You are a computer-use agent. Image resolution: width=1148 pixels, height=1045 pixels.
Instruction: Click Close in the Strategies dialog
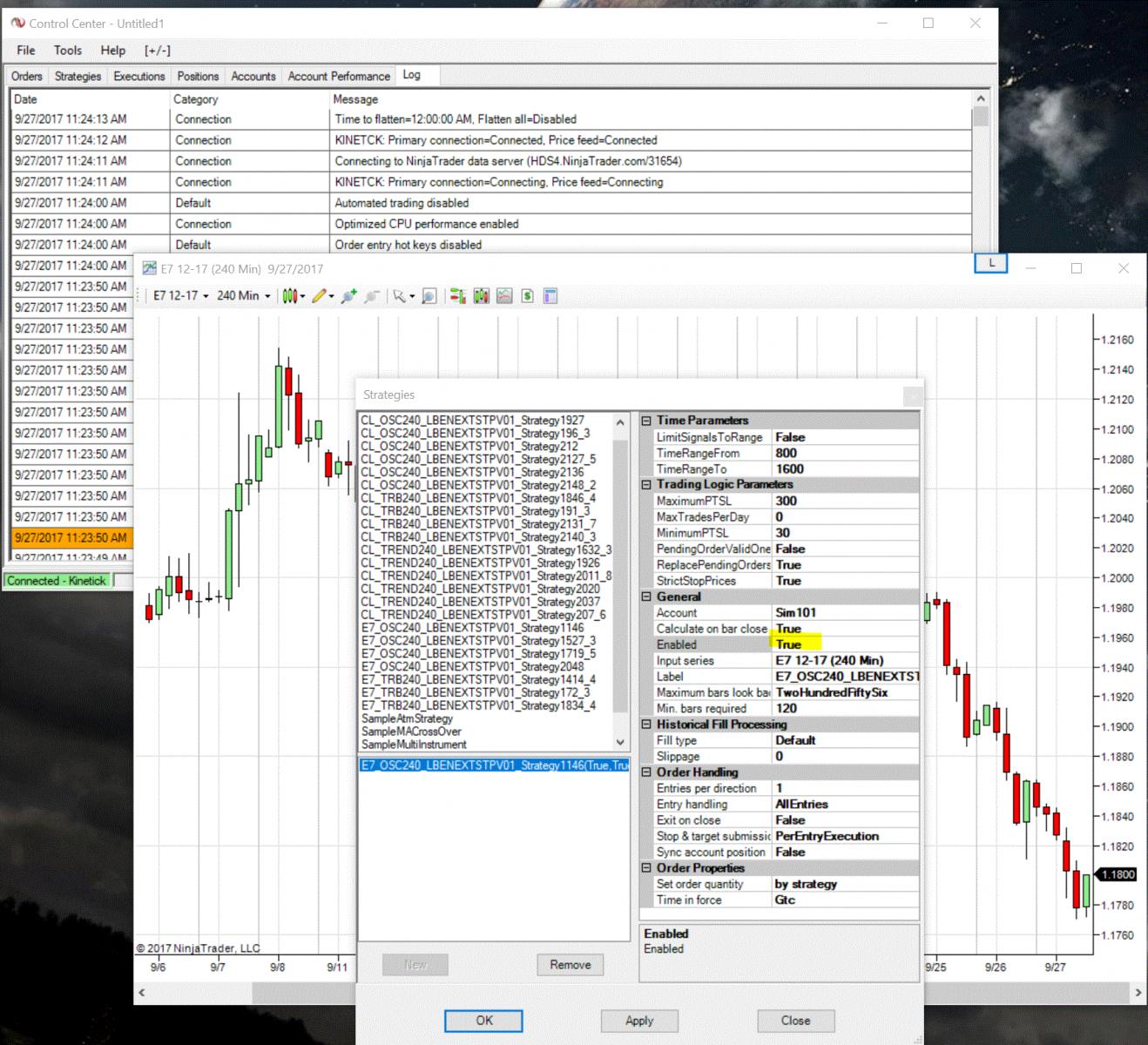(x=795, y=1021)
